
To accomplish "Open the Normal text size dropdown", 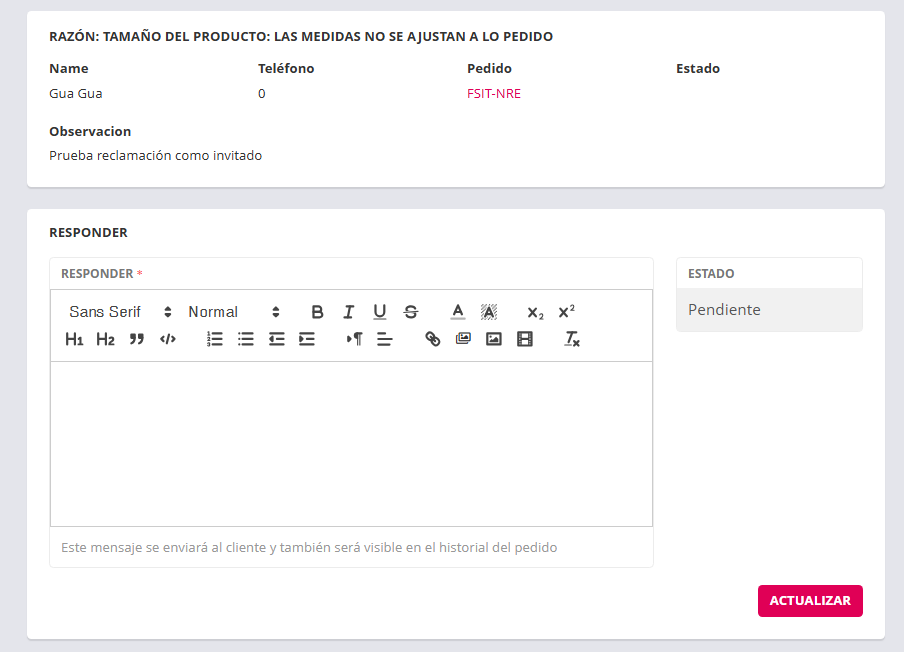I will pos(234,312).
